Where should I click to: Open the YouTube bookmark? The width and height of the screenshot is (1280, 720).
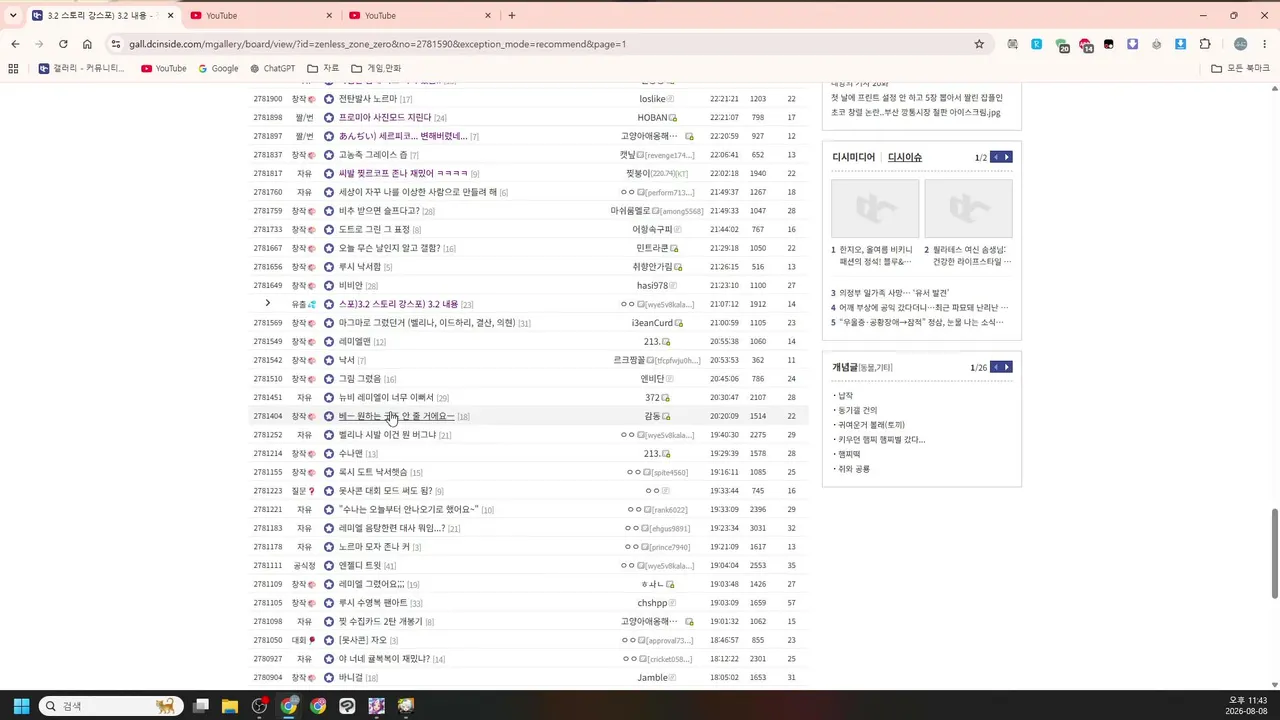point(164,68)
